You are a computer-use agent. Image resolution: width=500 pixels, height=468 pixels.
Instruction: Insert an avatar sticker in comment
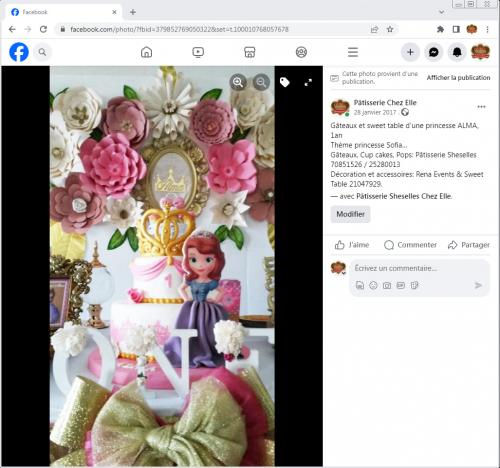pyautogui.click(x=360, y=285)
